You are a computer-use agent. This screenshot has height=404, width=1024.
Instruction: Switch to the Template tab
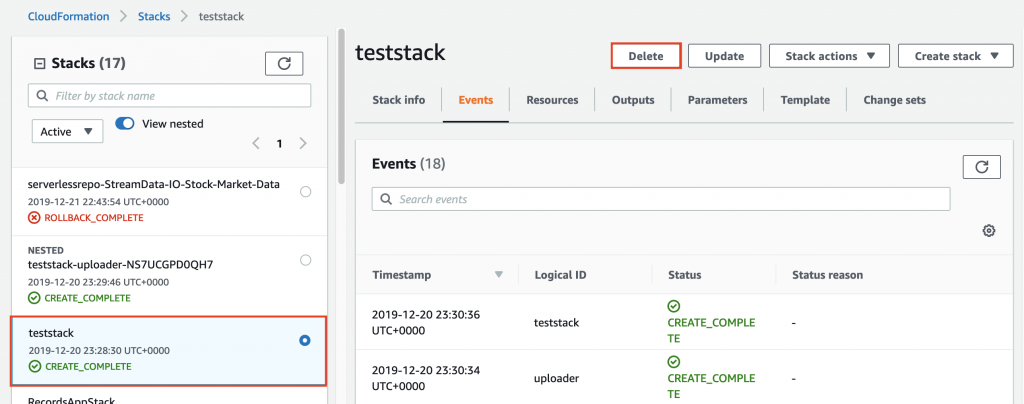coord(805,101)
